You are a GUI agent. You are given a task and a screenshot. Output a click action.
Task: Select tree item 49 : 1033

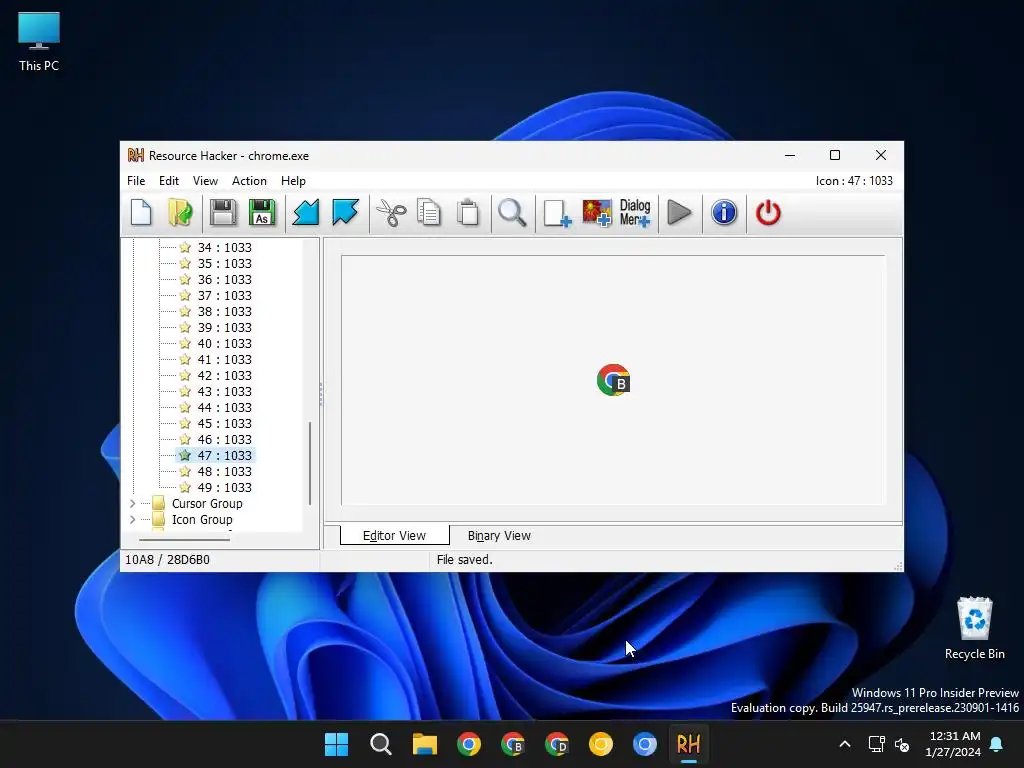pyautogui.click(x=224, y=487)
